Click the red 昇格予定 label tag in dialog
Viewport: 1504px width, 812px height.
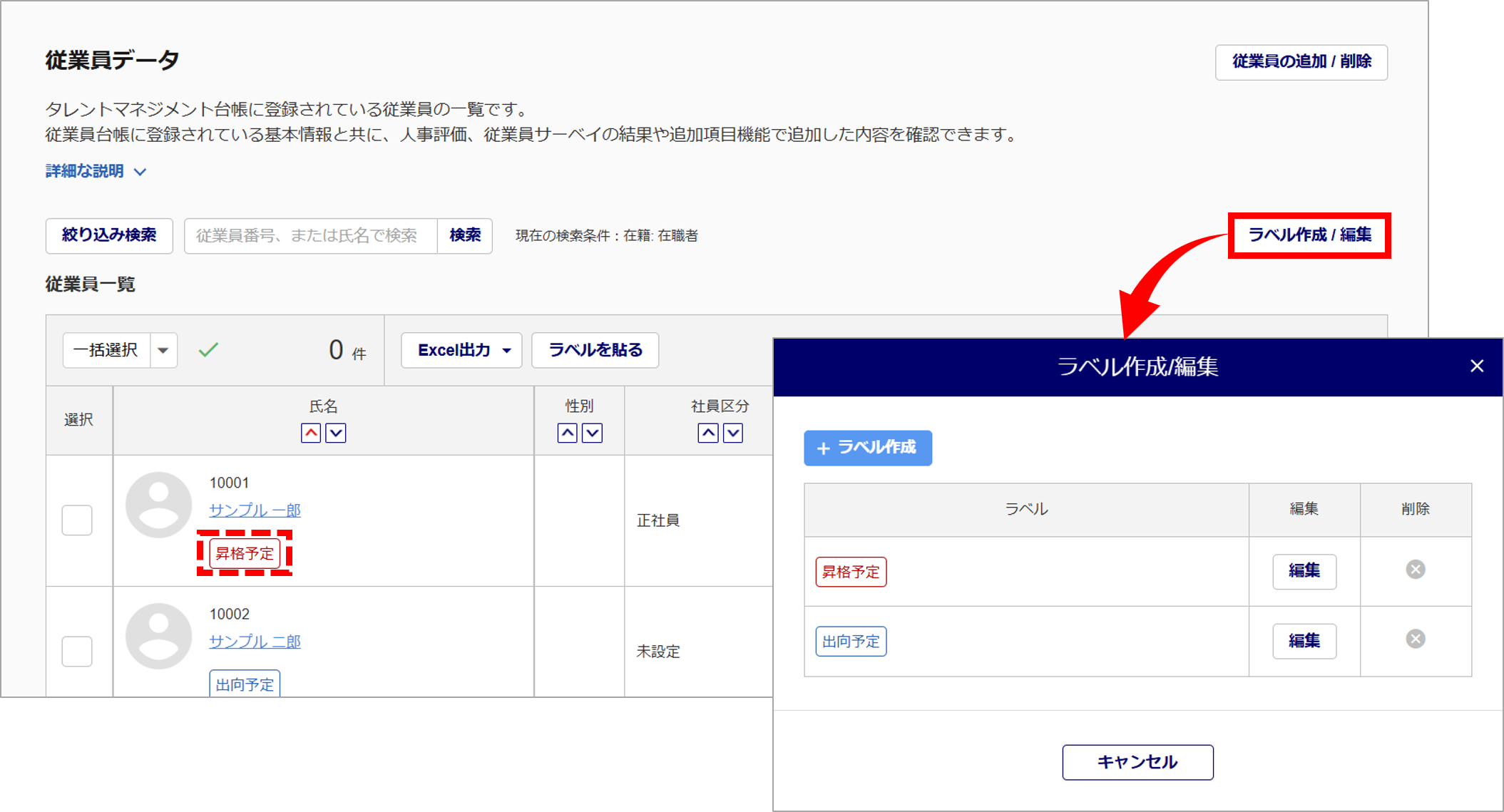[851, 572]
